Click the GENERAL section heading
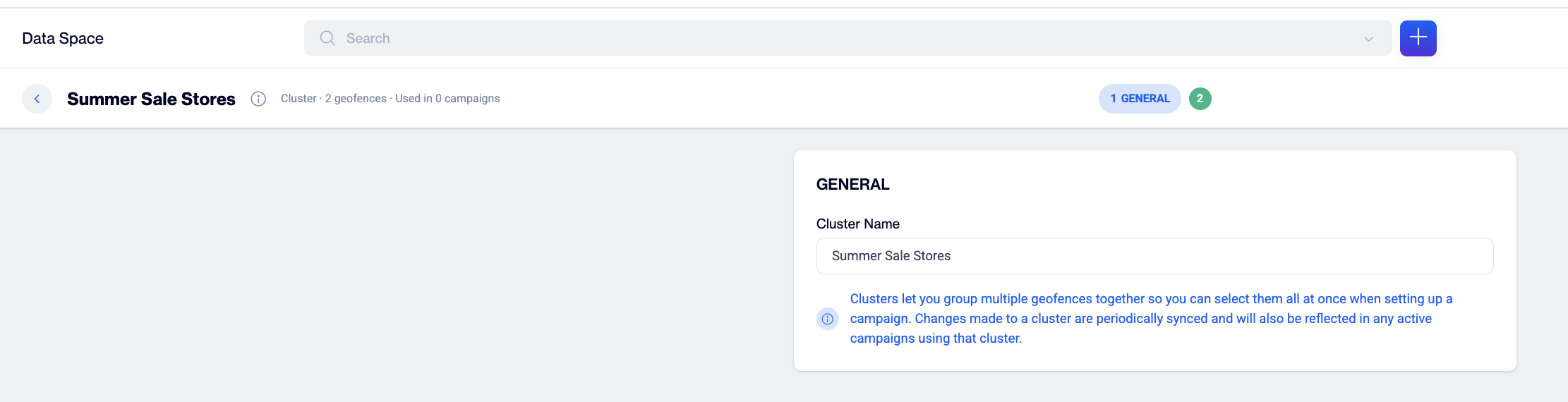Viewport: 1568px width, 402px height. (852, 185)
